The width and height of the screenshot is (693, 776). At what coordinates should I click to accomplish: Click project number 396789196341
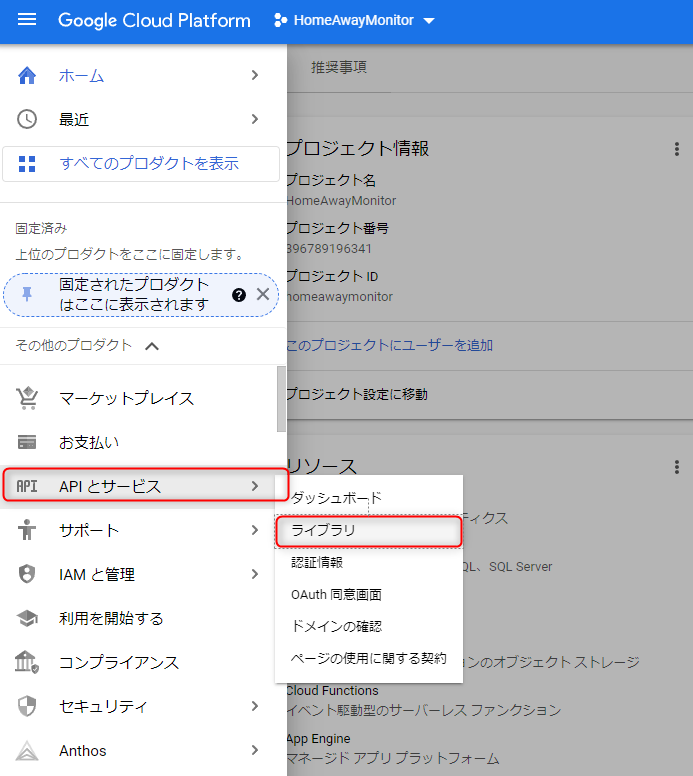[x=329, y=248]
